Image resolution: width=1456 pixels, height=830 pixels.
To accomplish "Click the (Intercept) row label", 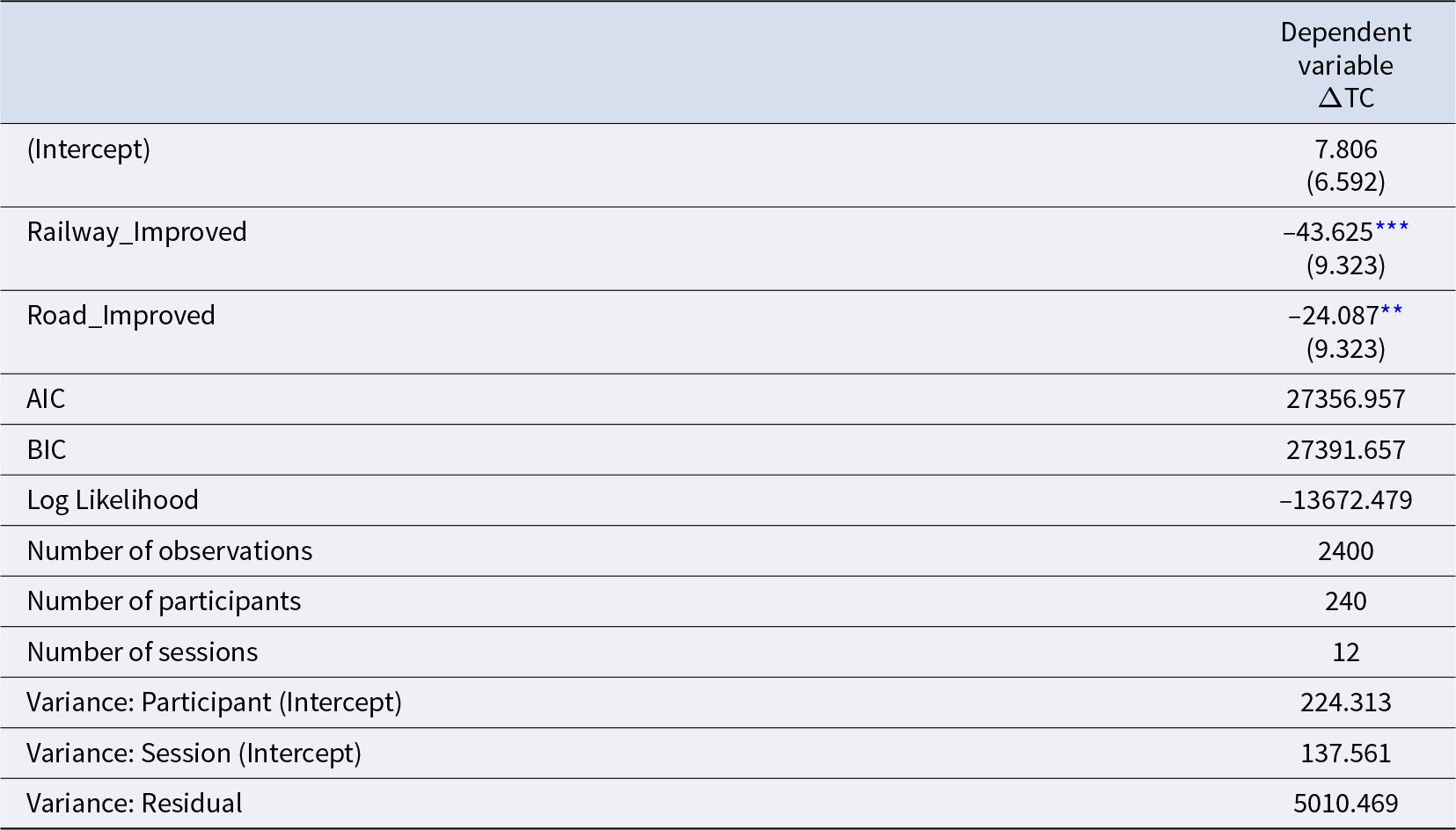I will [x=89, y=149].
